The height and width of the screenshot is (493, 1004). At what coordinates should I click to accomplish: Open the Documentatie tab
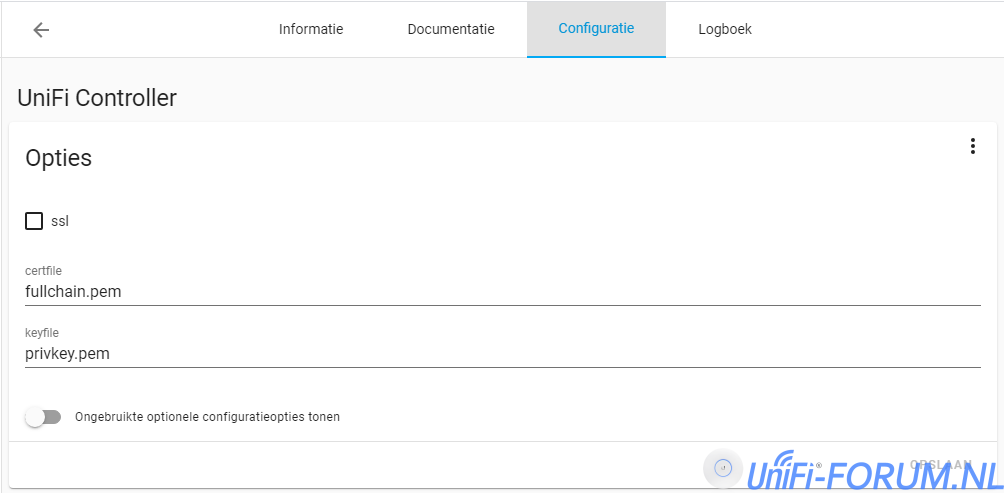451,30
